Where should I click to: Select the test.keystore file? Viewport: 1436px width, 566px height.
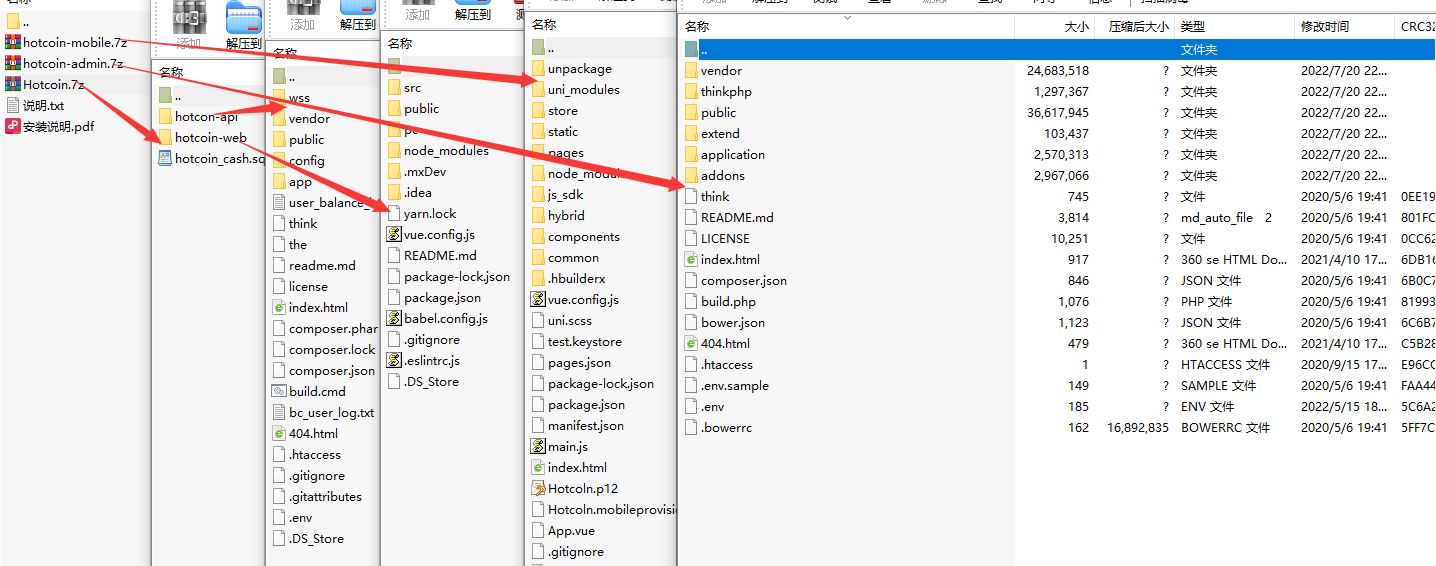coord(576,341)
